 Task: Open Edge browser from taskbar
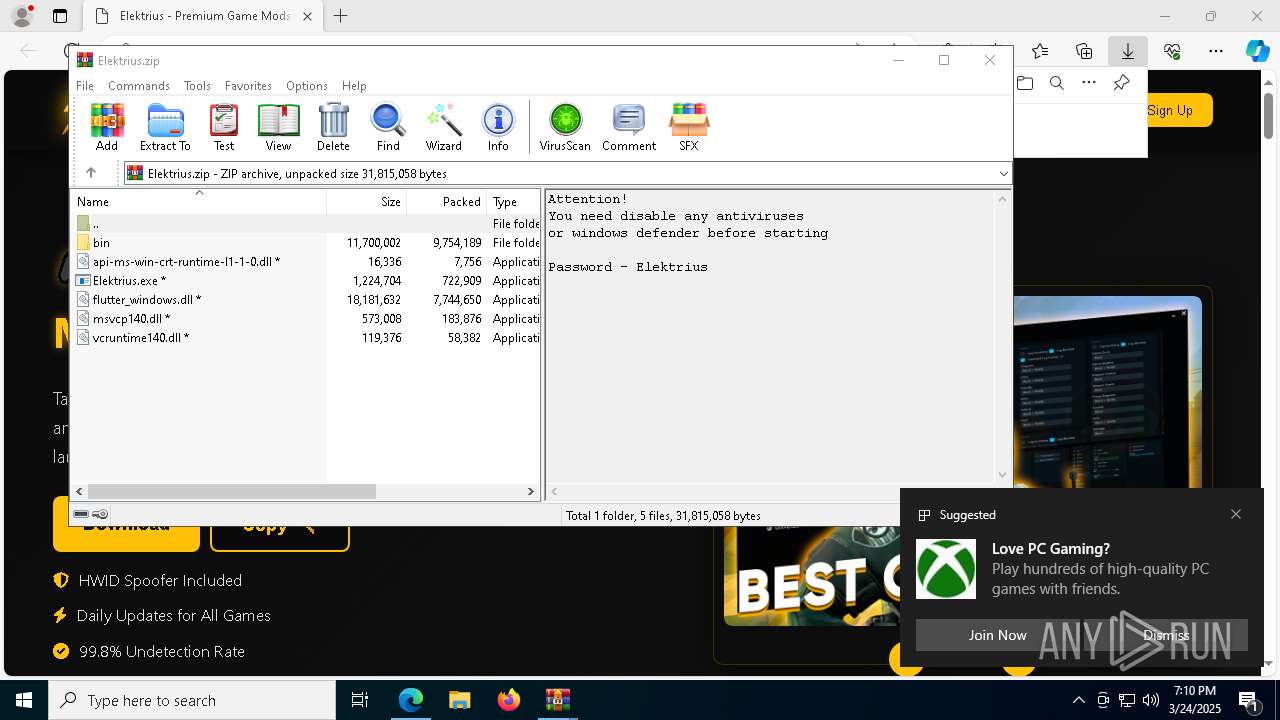coord(411,700)
